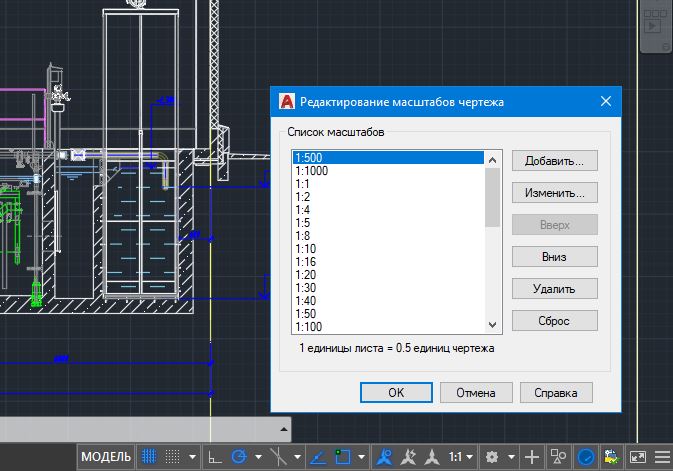Click the system variable monitor icon
Viewport: 673px width, 471px height.
(612, 457)
